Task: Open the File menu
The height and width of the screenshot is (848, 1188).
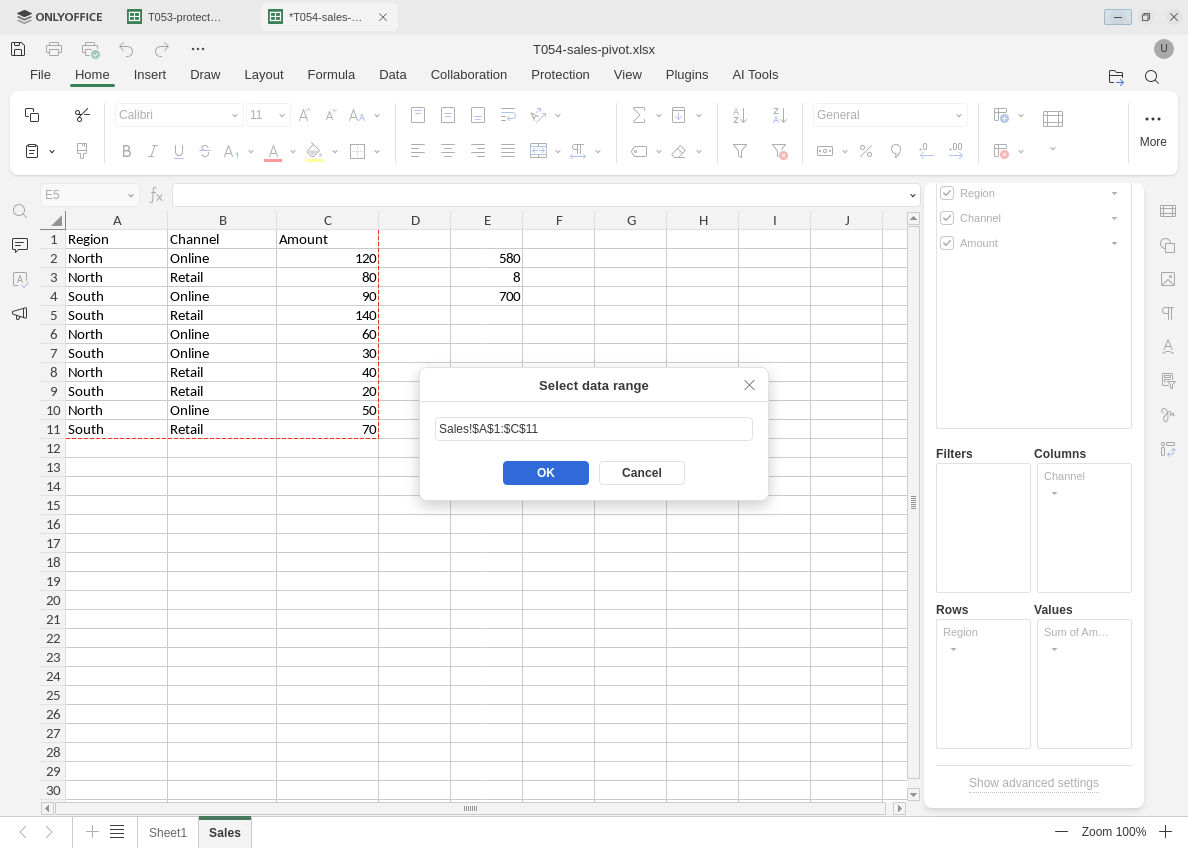Action: [40, 75]
